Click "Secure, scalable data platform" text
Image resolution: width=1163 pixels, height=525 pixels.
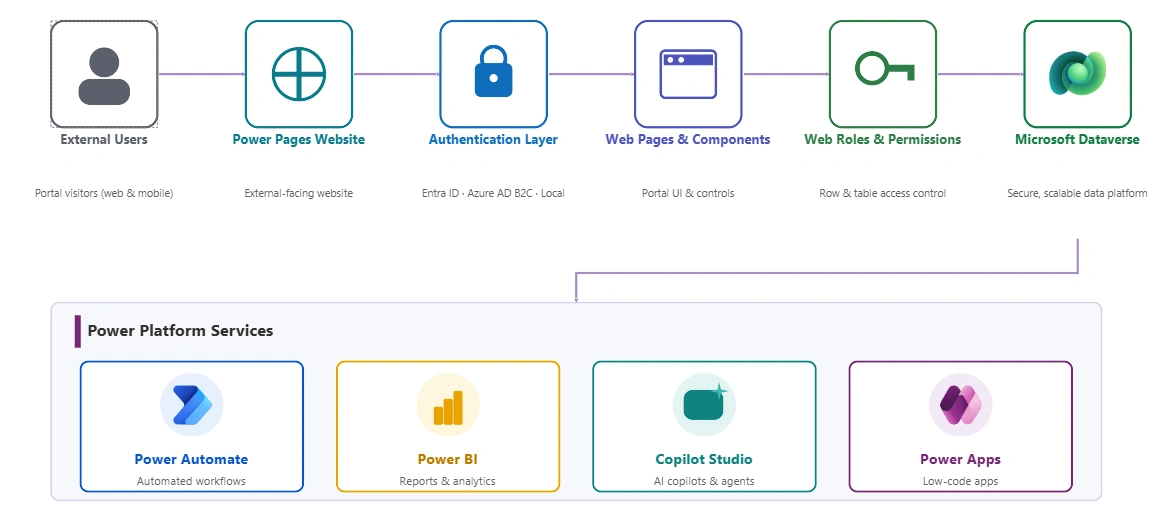pyautogui.click(x=1078, y=194)
